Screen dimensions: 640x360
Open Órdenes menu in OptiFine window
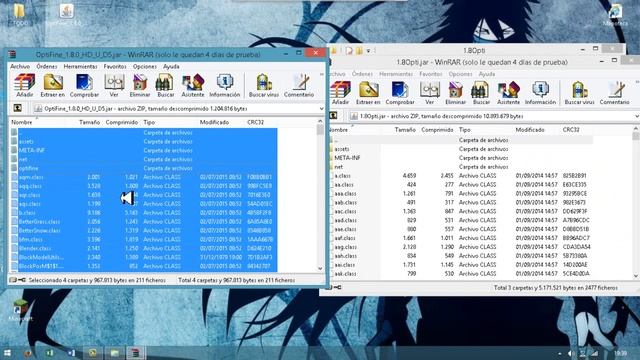click(x=47, y=66)
